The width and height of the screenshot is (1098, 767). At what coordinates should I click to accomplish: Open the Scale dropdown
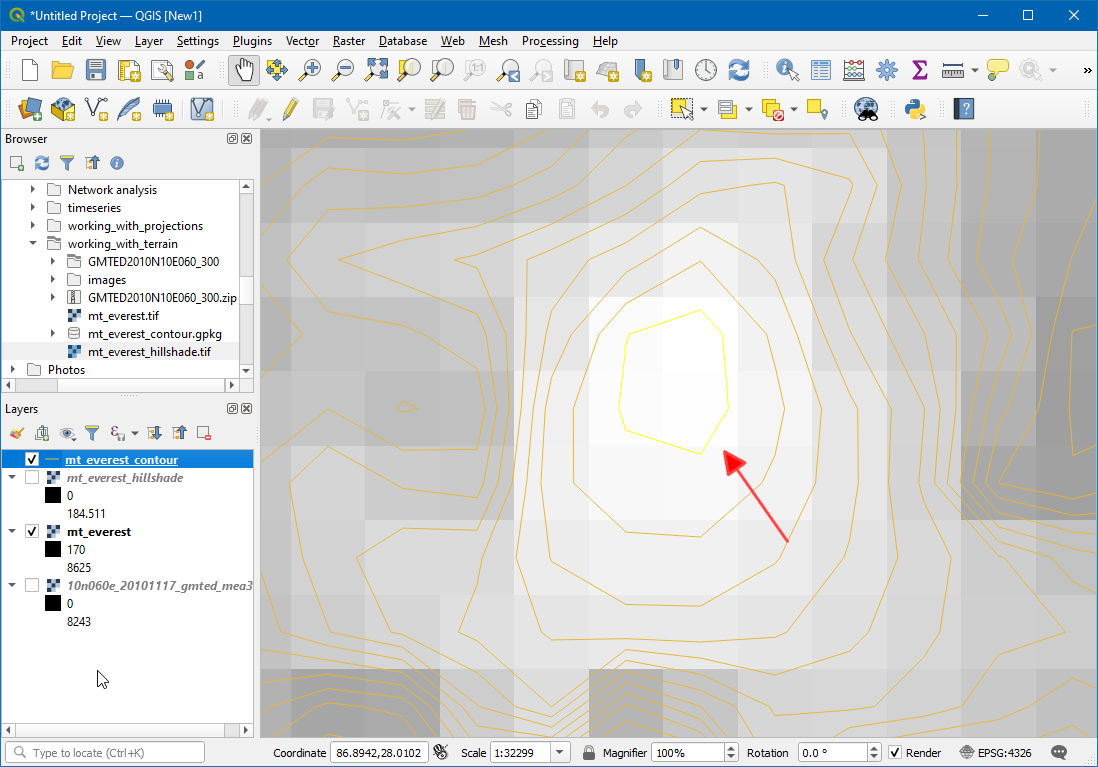559,753
